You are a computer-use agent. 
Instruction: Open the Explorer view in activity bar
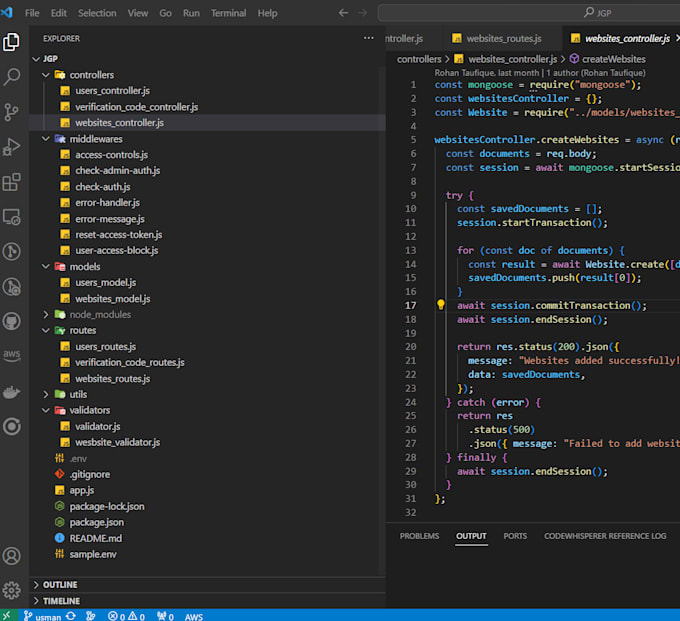[12, 42]
